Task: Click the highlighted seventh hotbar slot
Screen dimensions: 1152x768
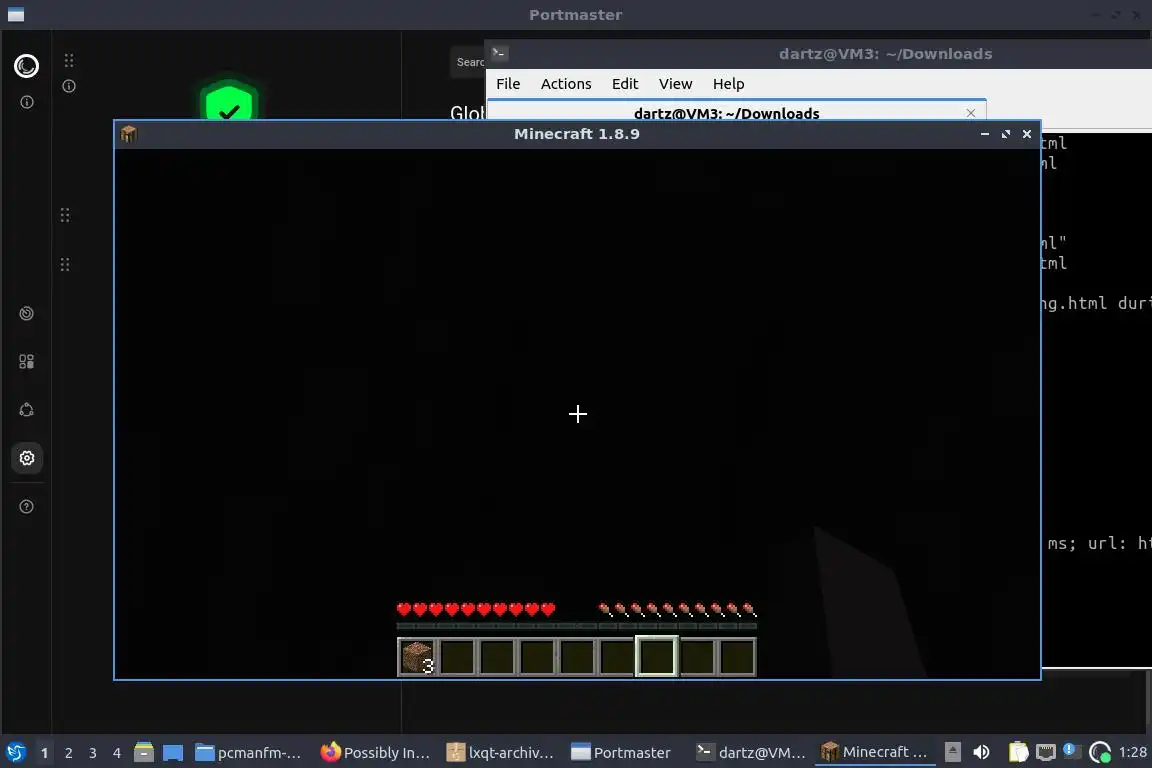Action: tap(656, 656)
